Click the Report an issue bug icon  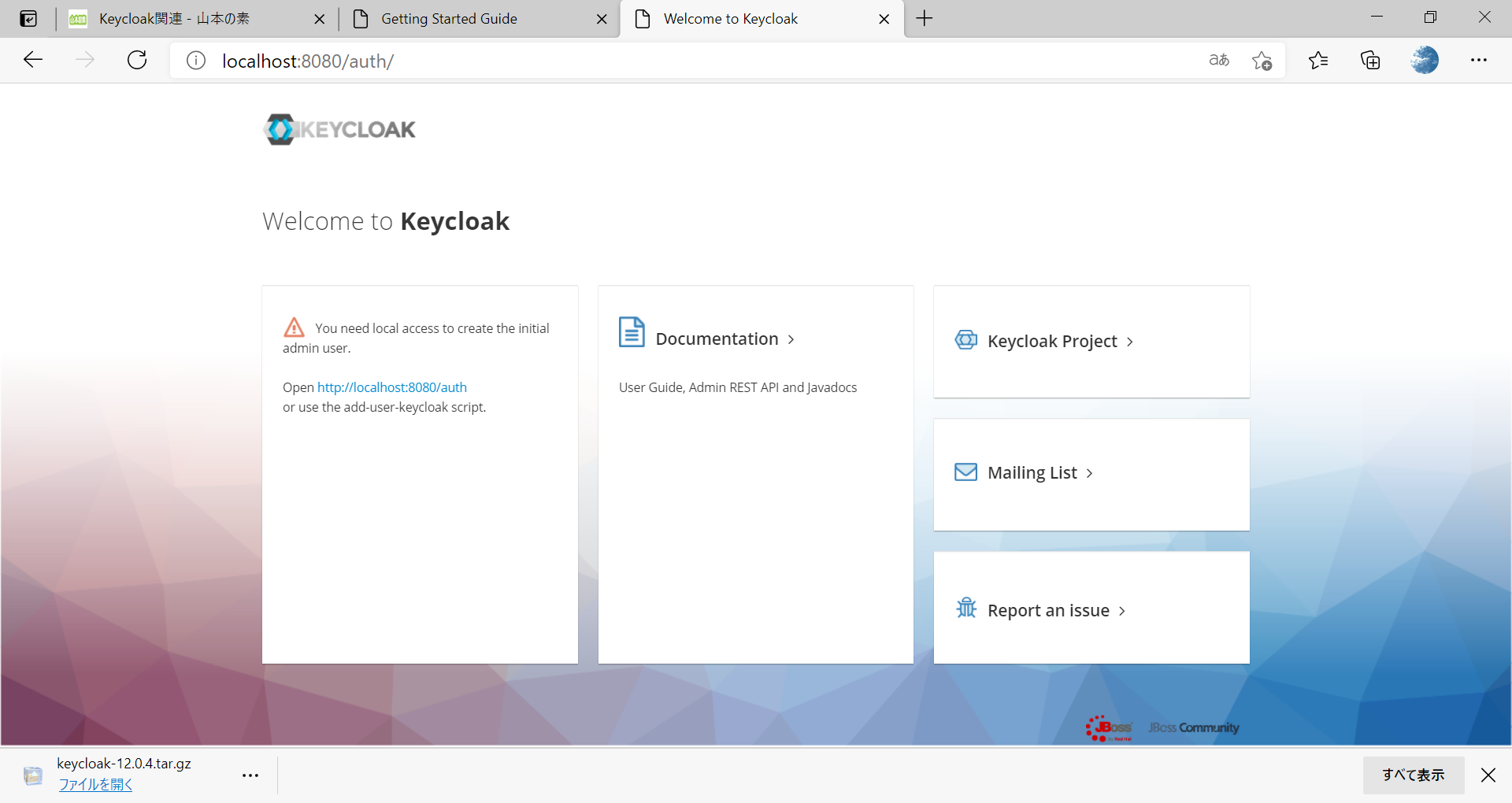[966, 608]
